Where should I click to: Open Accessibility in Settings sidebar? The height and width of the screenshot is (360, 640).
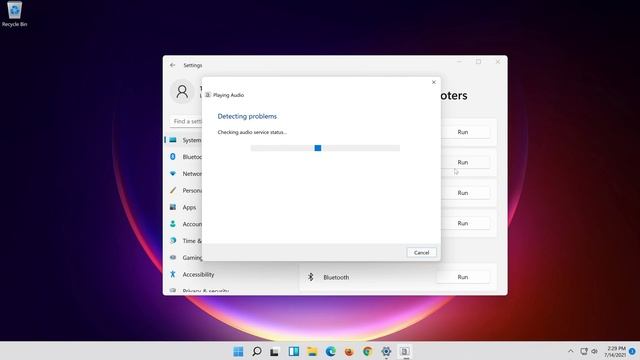click(x=198, y=274)
